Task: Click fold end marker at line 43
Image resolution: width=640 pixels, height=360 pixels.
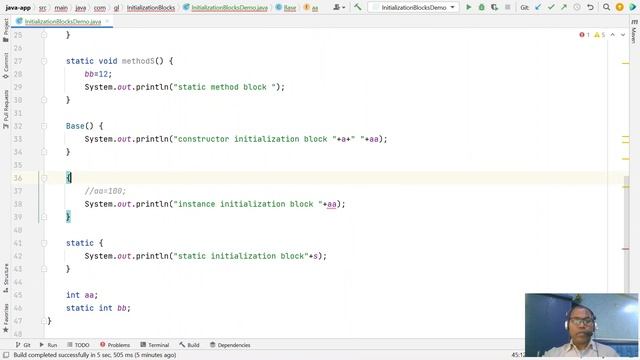Action: click(x=44, y=269)
